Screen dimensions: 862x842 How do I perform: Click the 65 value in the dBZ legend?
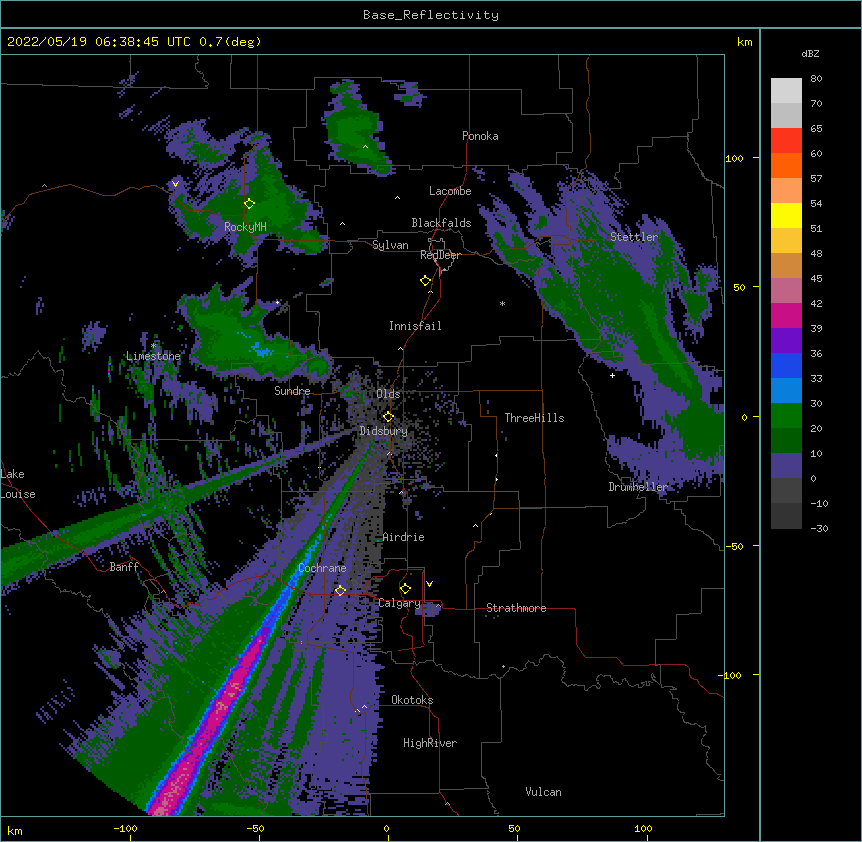pyautogui.click(x=816, y=128)
